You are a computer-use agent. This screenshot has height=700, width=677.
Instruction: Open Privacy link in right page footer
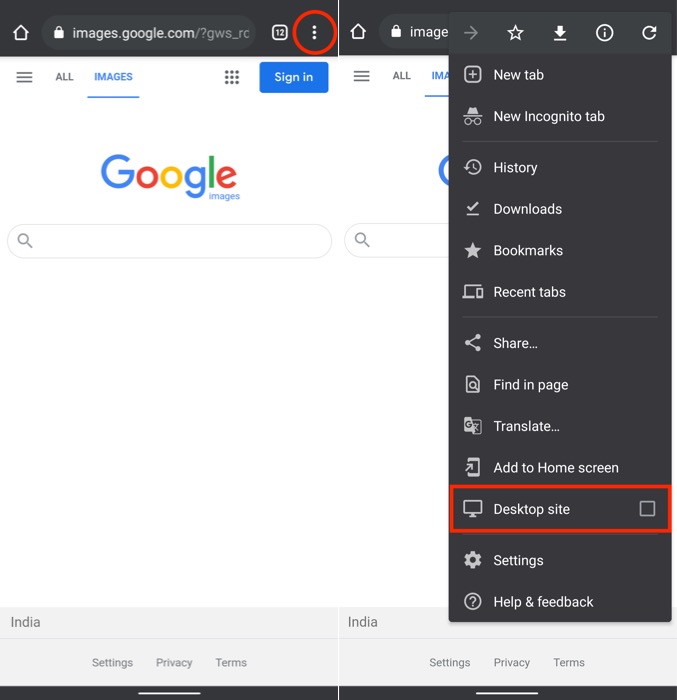(512, 662)
